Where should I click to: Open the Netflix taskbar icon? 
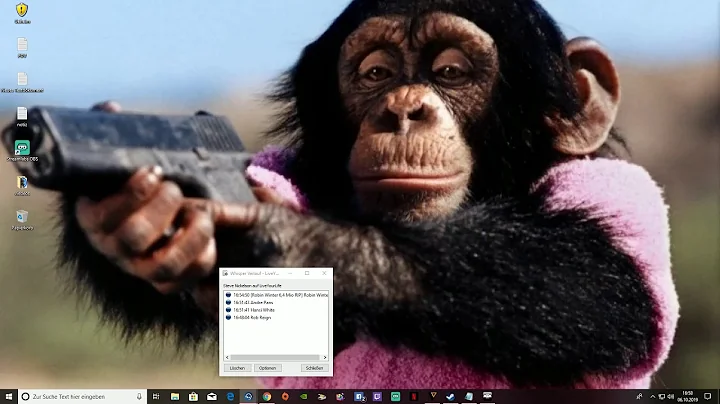coord(414,396)
